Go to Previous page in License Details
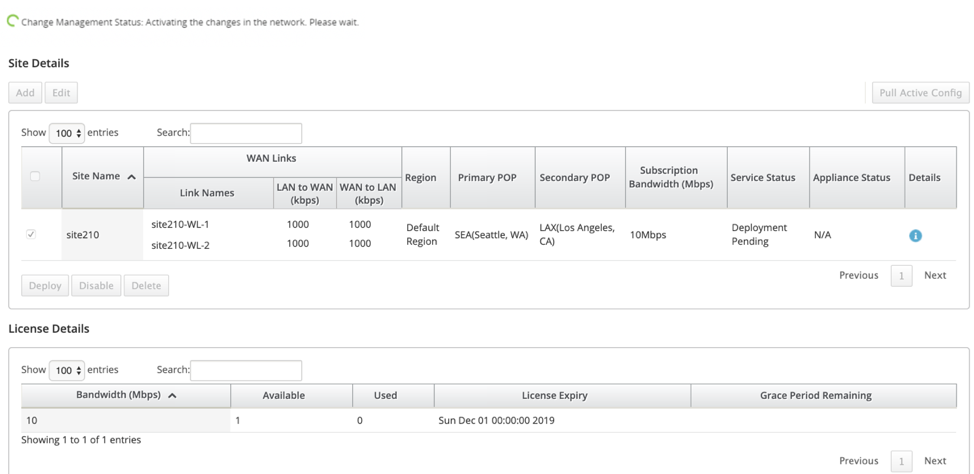Image resolution: width=974 pixels, height=474 pixels. click(858, 461)
